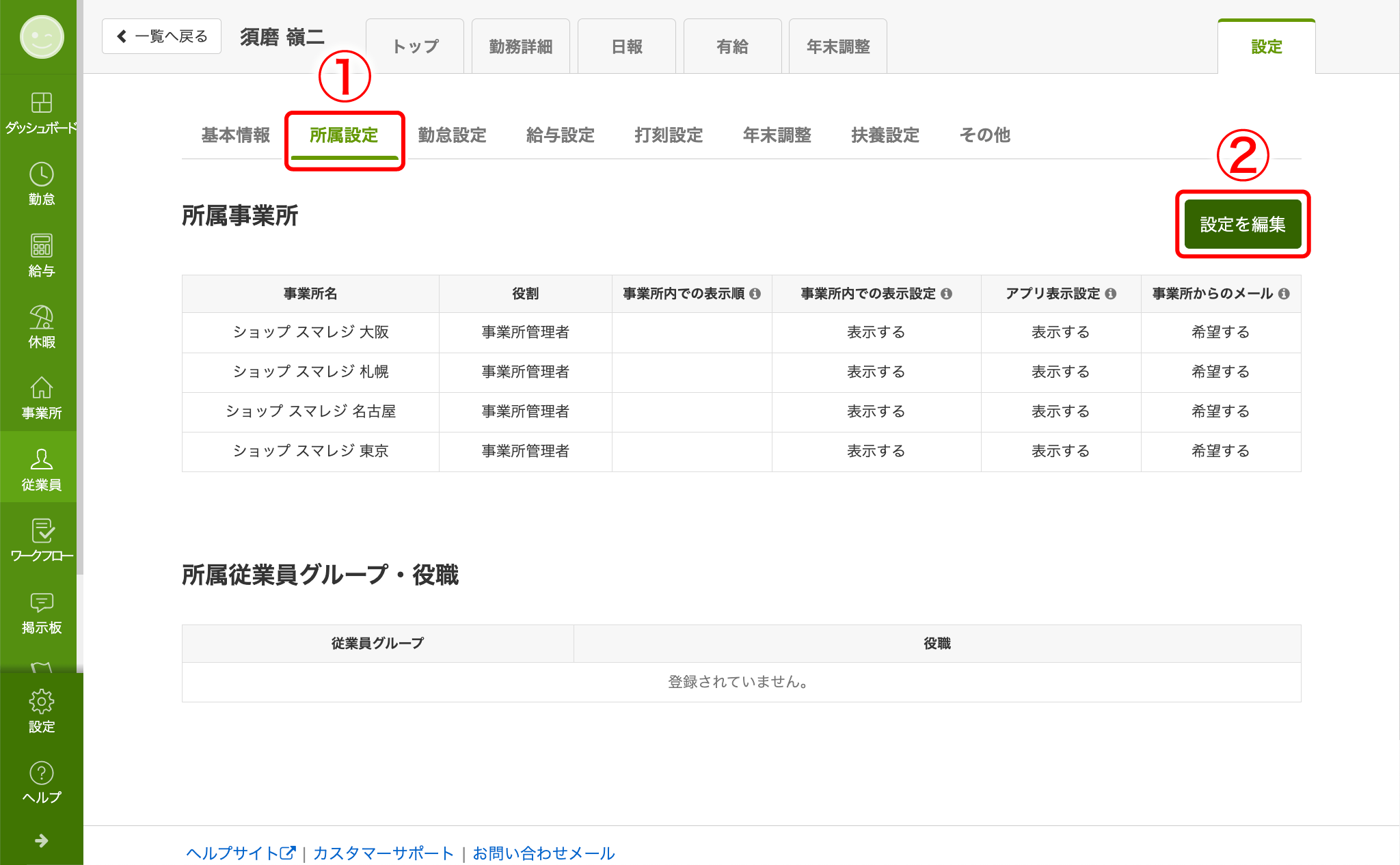The height and width of the screenshot is (865, 1400).
Task: Open the ワークフロー checklist icon
Action: click(x=41, y=531)
